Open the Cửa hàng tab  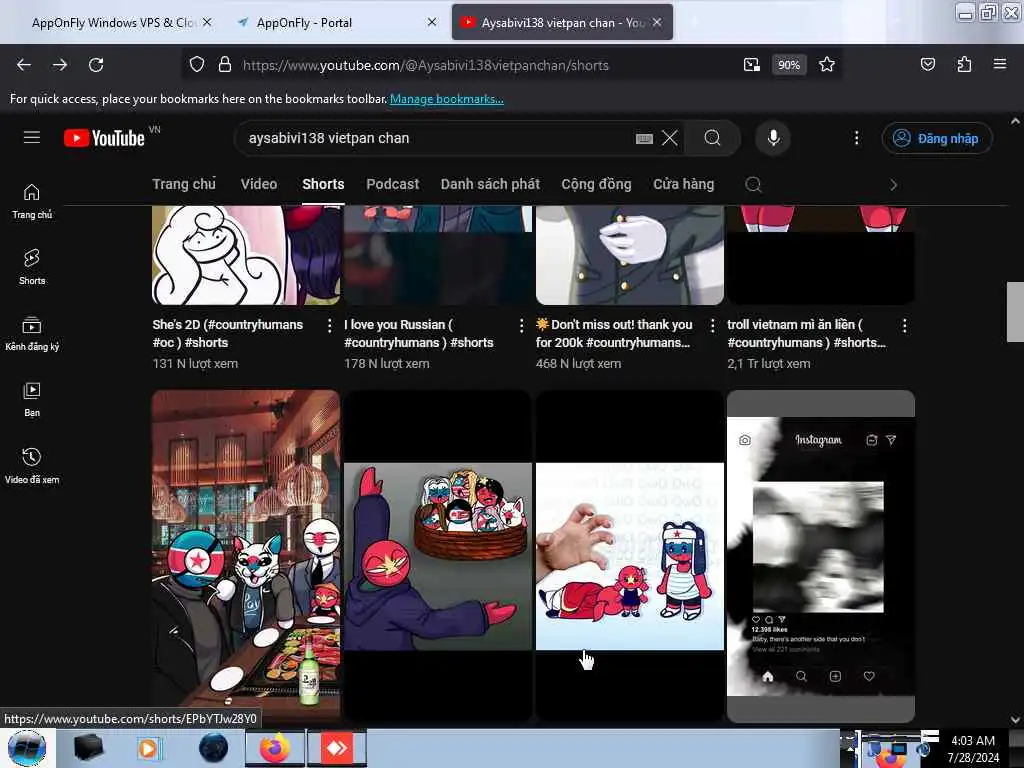tap(684, 184)
